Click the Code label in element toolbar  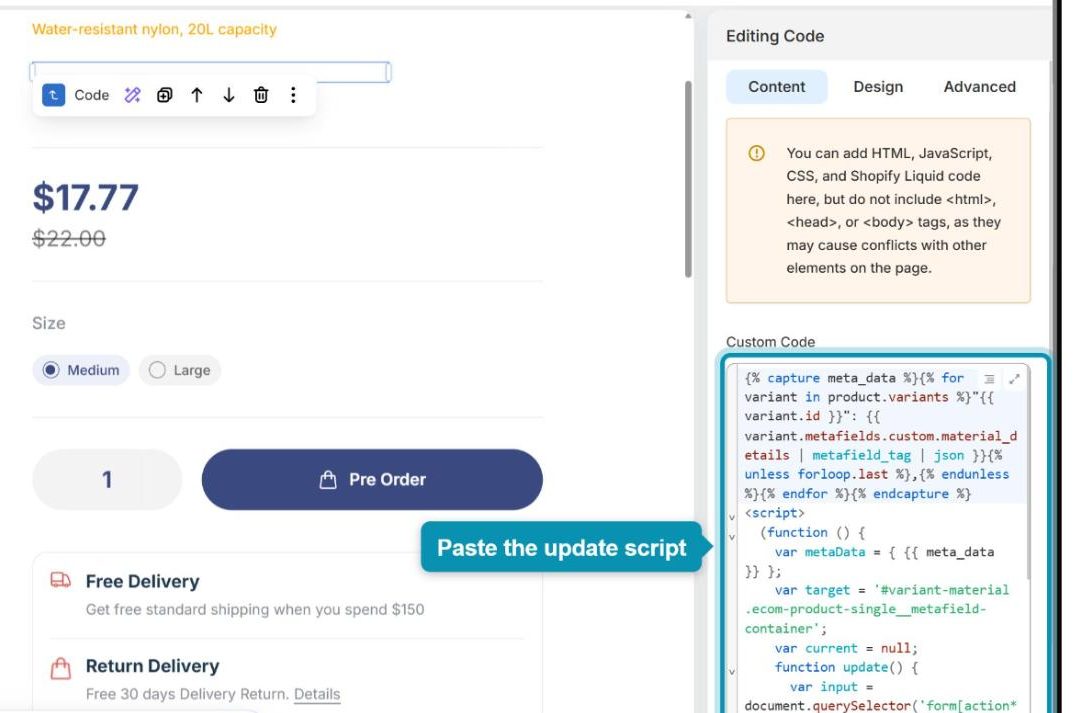(92, 95)
